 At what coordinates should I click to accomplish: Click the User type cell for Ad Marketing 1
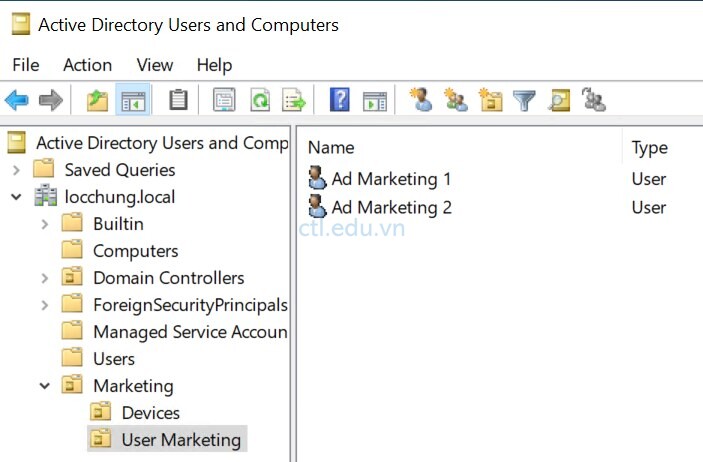click(x=648, y=179)
